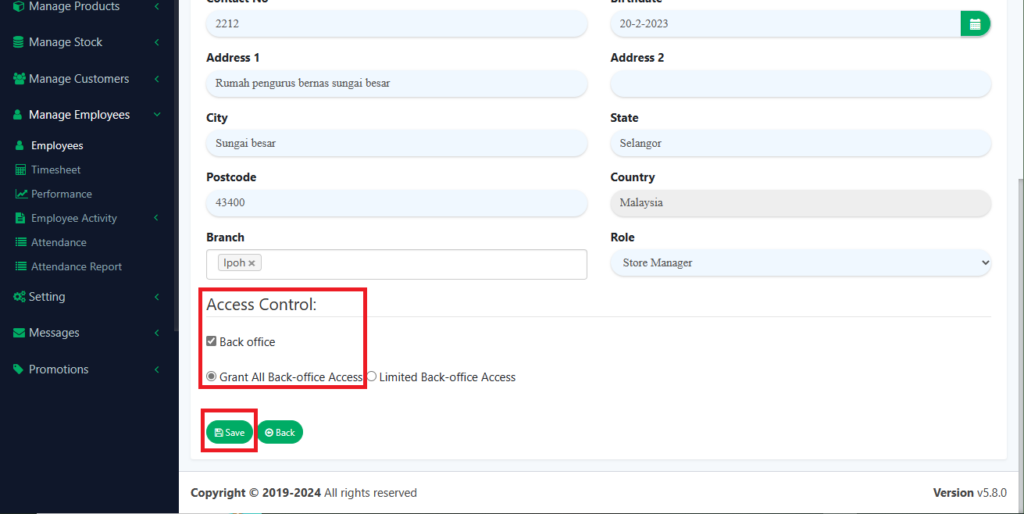
Task: Remove the Ipoh branch tag
Action: coord(252,263)
